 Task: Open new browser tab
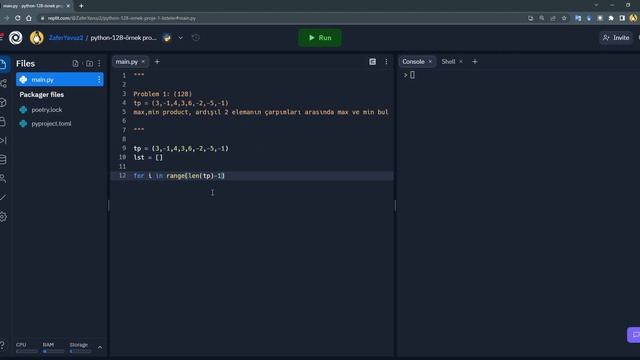81,6
